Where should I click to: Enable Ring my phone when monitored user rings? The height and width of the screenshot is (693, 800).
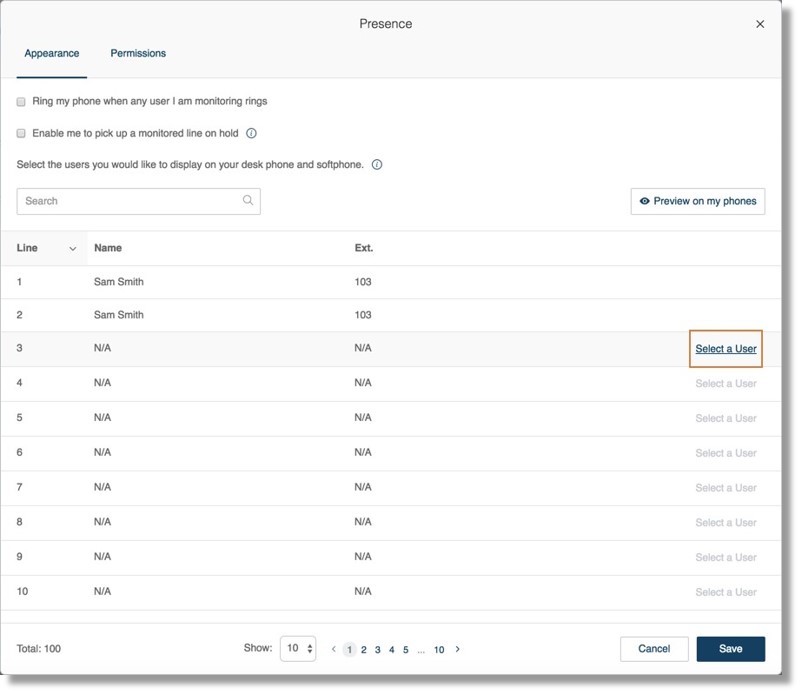click(x=21, y=102)
